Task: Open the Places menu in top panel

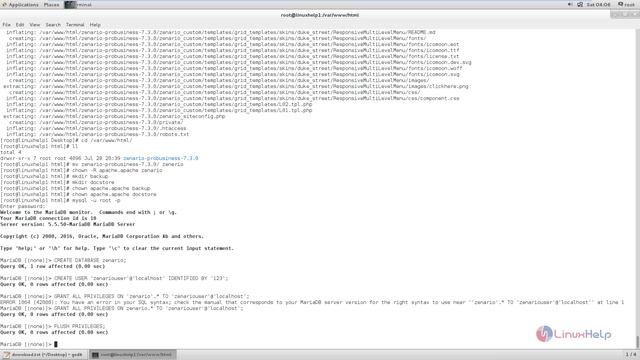Action: (x=51, y=4)
